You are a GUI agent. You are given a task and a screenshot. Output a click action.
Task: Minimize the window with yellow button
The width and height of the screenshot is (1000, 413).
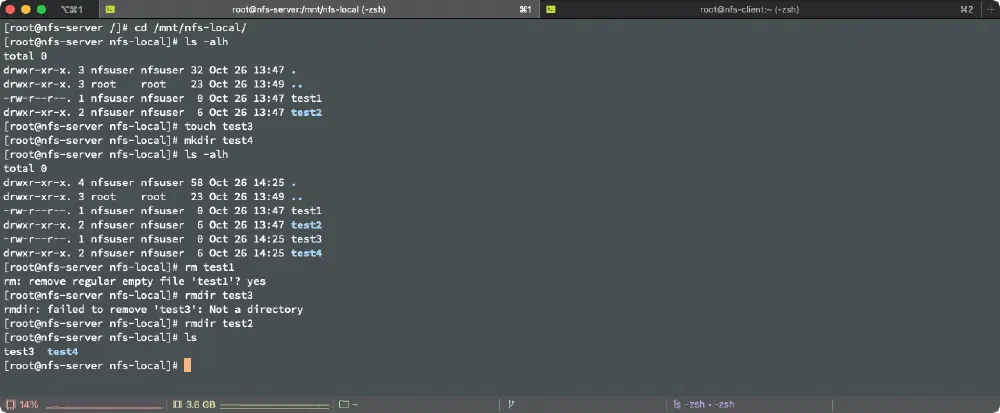coord(26,10)
